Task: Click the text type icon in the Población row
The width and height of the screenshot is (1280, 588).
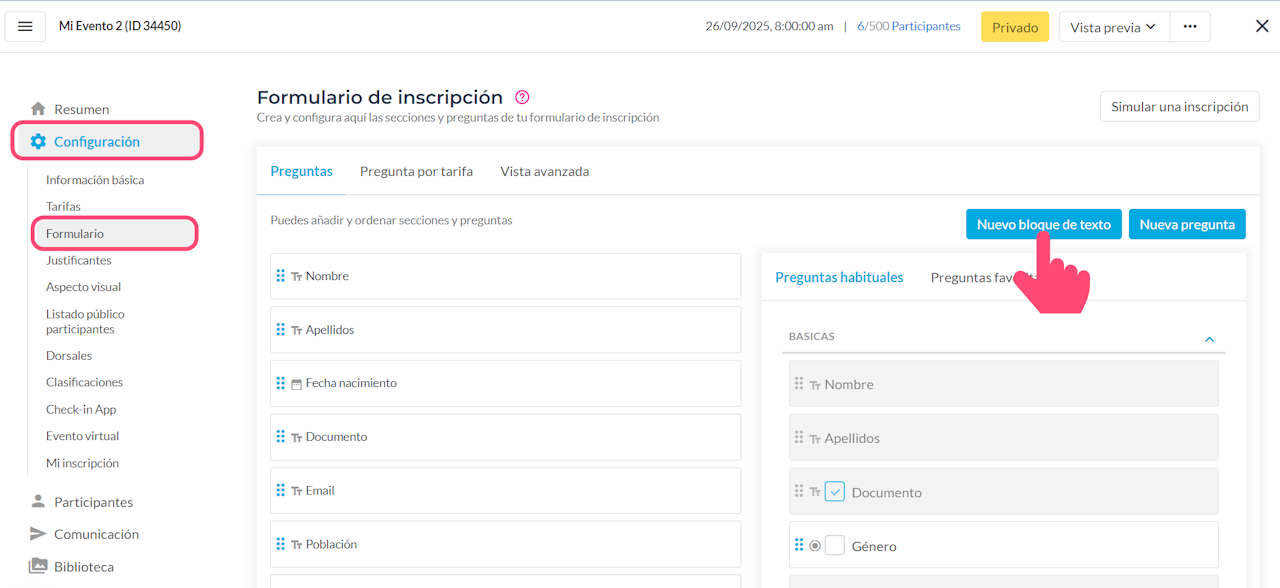Action: tap(297, 545)
